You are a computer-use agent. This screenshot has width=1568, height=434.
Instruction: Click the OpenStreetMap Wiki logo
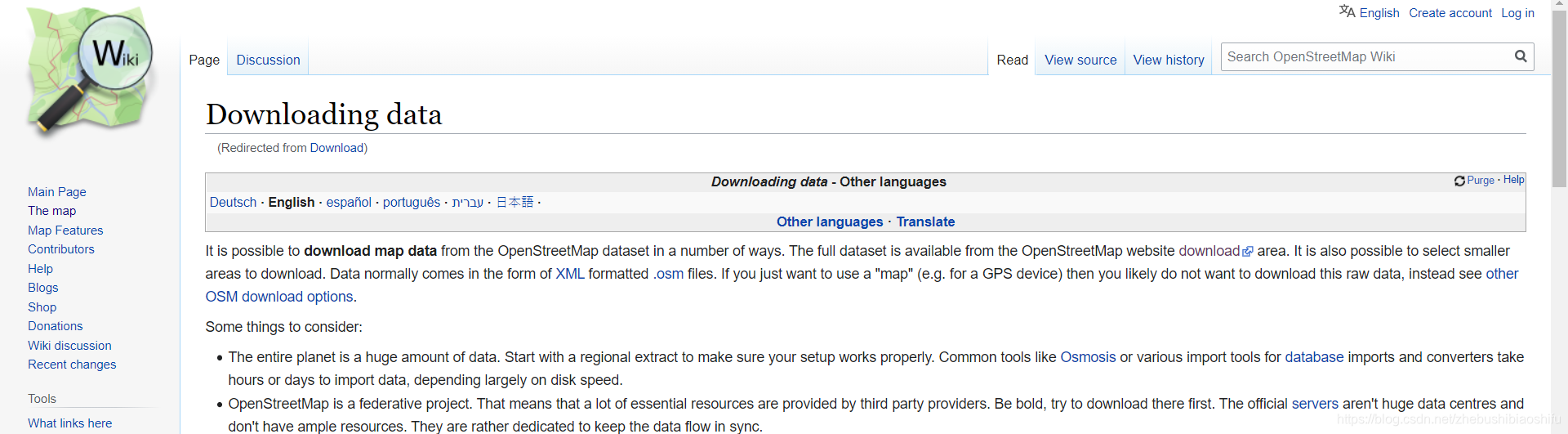(89, 71)
